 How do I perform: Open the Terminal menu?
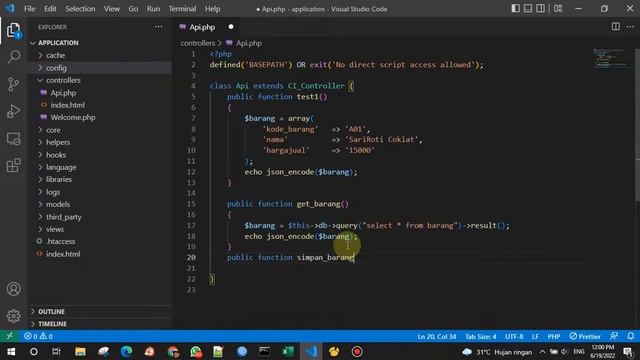[x=182, y=9]
